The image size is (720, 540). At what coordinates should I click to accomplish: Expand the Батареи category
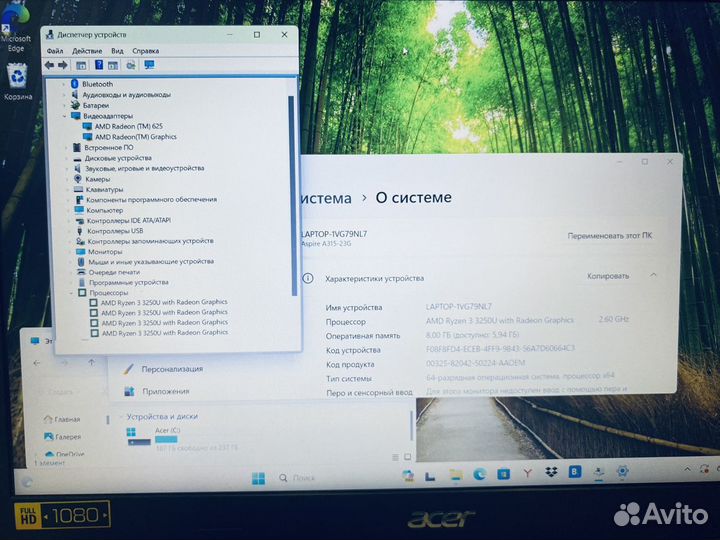click(x=64, y=105)
